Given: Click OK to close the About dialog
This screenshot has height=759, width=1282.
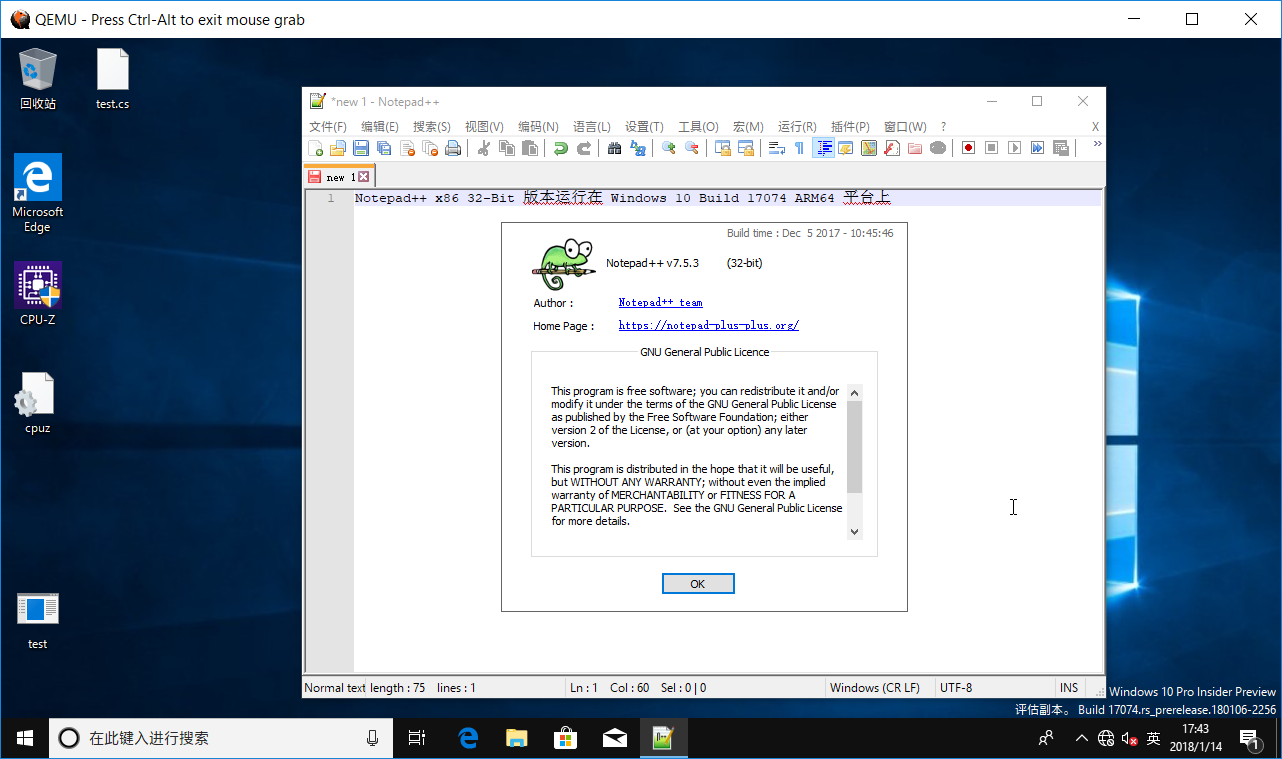Looking at the screenshot, I should pyautogui.click(x=697, y=583).
